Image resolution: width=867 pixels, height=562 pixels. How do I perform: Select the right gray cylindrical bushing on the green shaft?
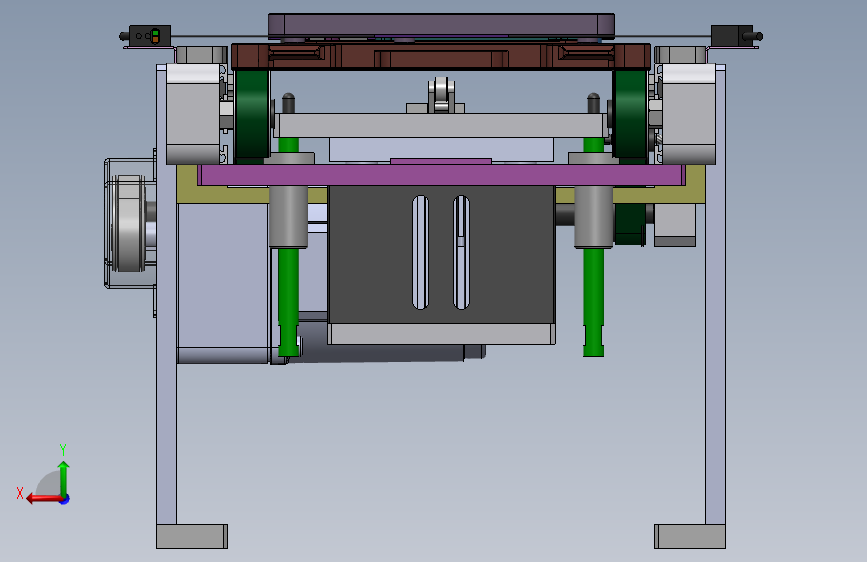point(593,217)
